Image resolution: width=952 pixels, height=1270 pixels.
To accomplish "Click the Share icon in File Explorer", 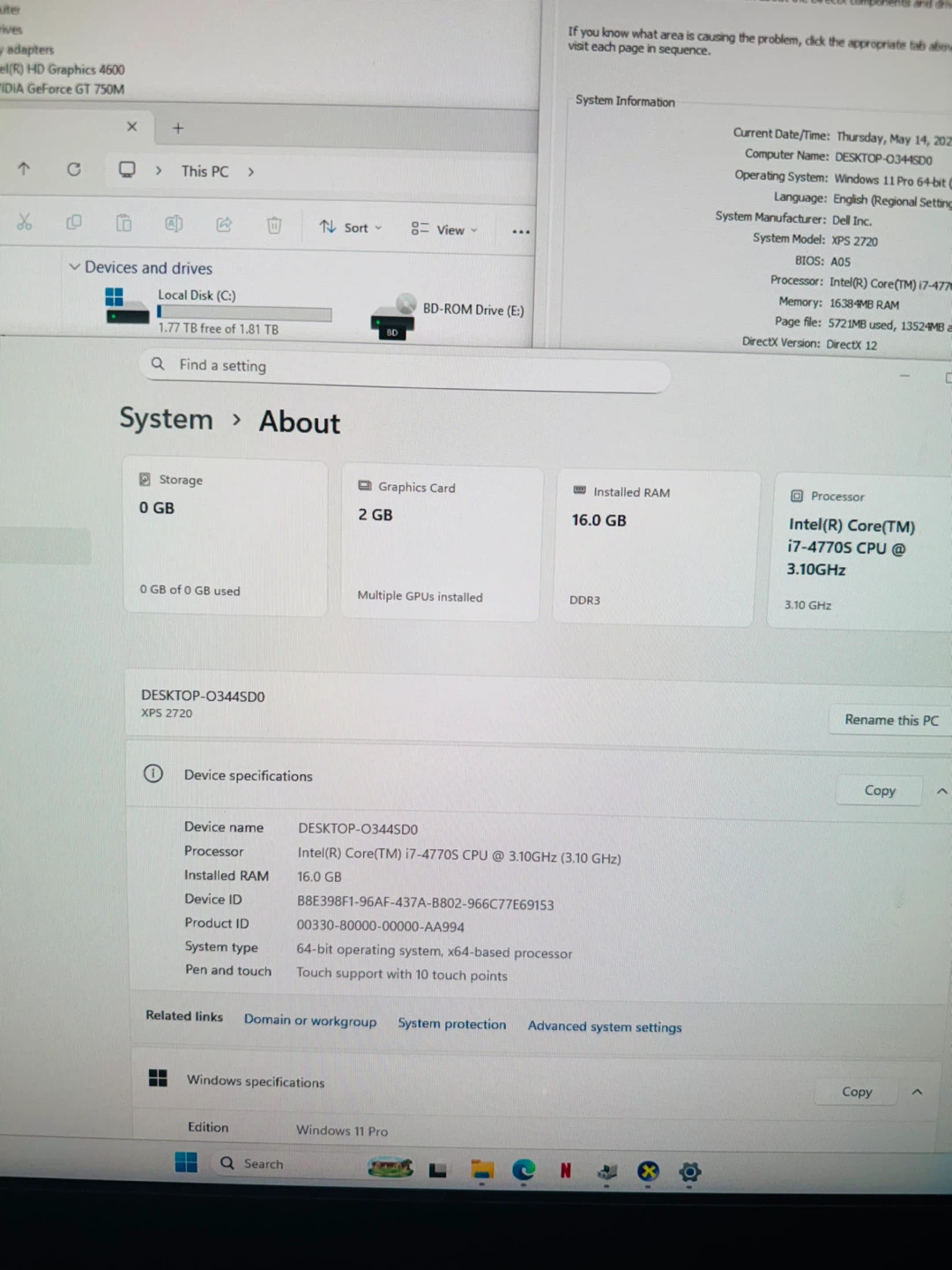I will click(x=224, y=225).
